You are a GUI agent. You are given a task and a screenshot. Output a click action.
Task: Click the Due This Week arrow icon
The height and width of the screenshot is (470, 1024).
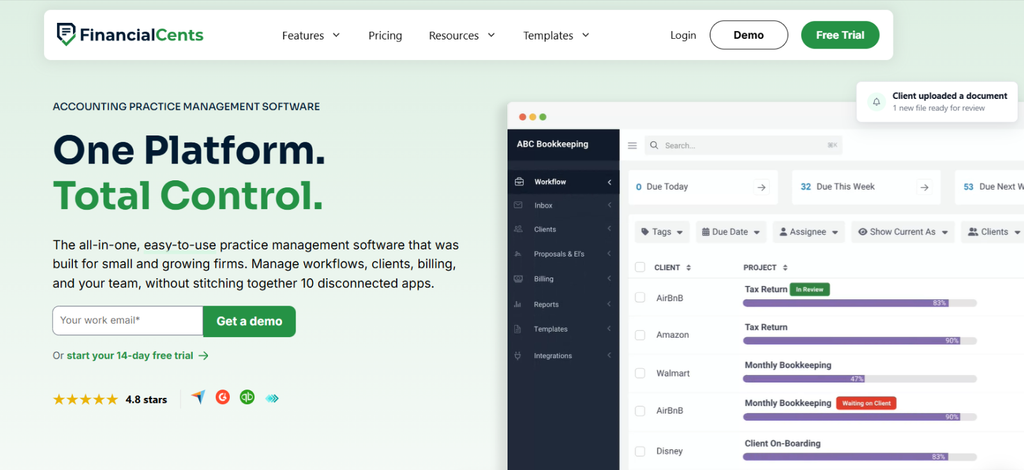pos(924,187)
